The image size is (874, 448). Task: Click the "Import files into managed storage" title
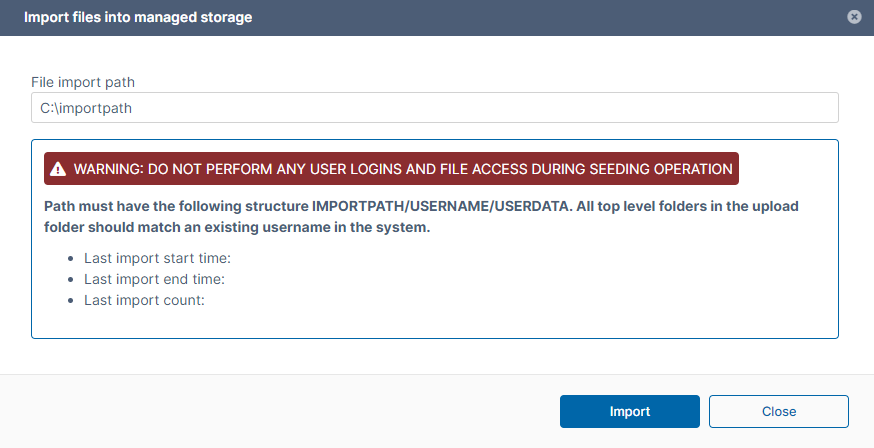tap(138, 17)
